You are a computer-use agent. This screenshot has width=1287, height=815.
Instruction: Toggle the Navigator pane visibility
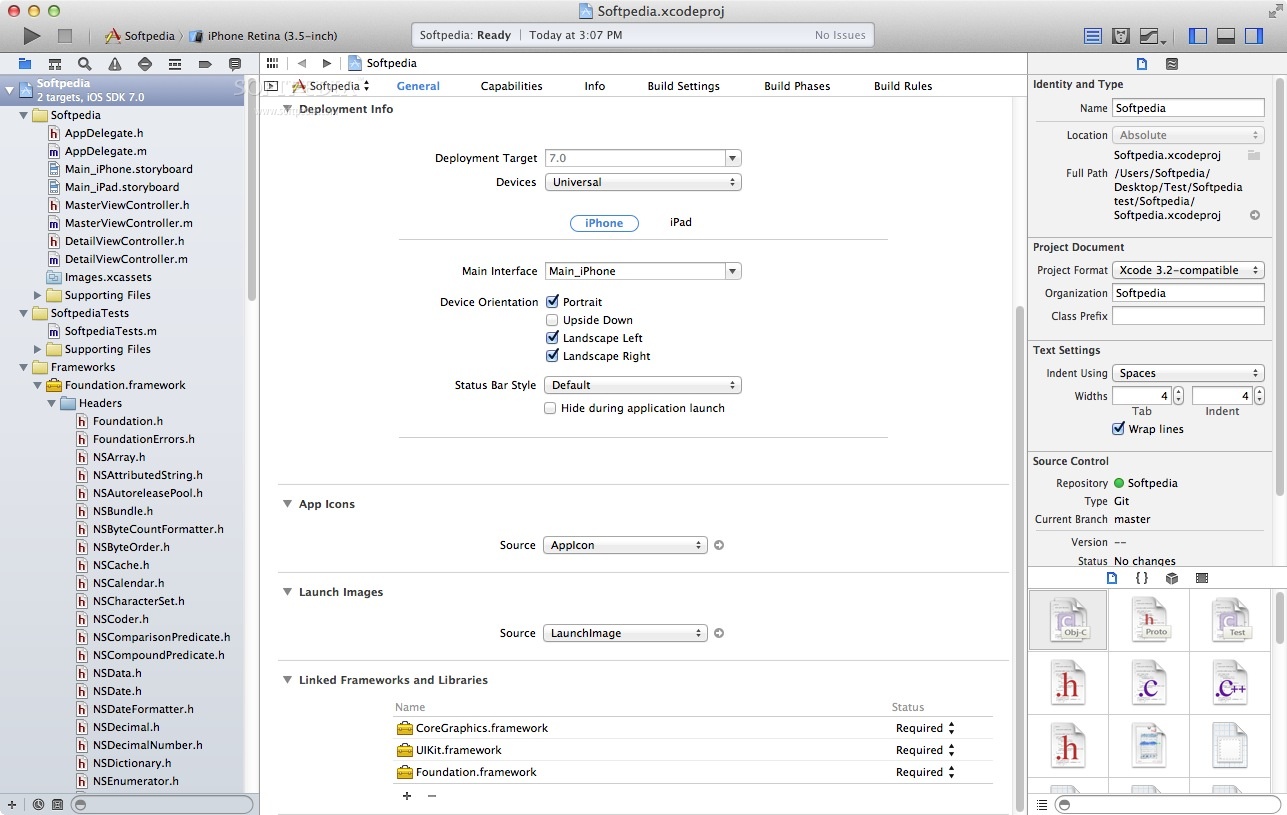1198,36
